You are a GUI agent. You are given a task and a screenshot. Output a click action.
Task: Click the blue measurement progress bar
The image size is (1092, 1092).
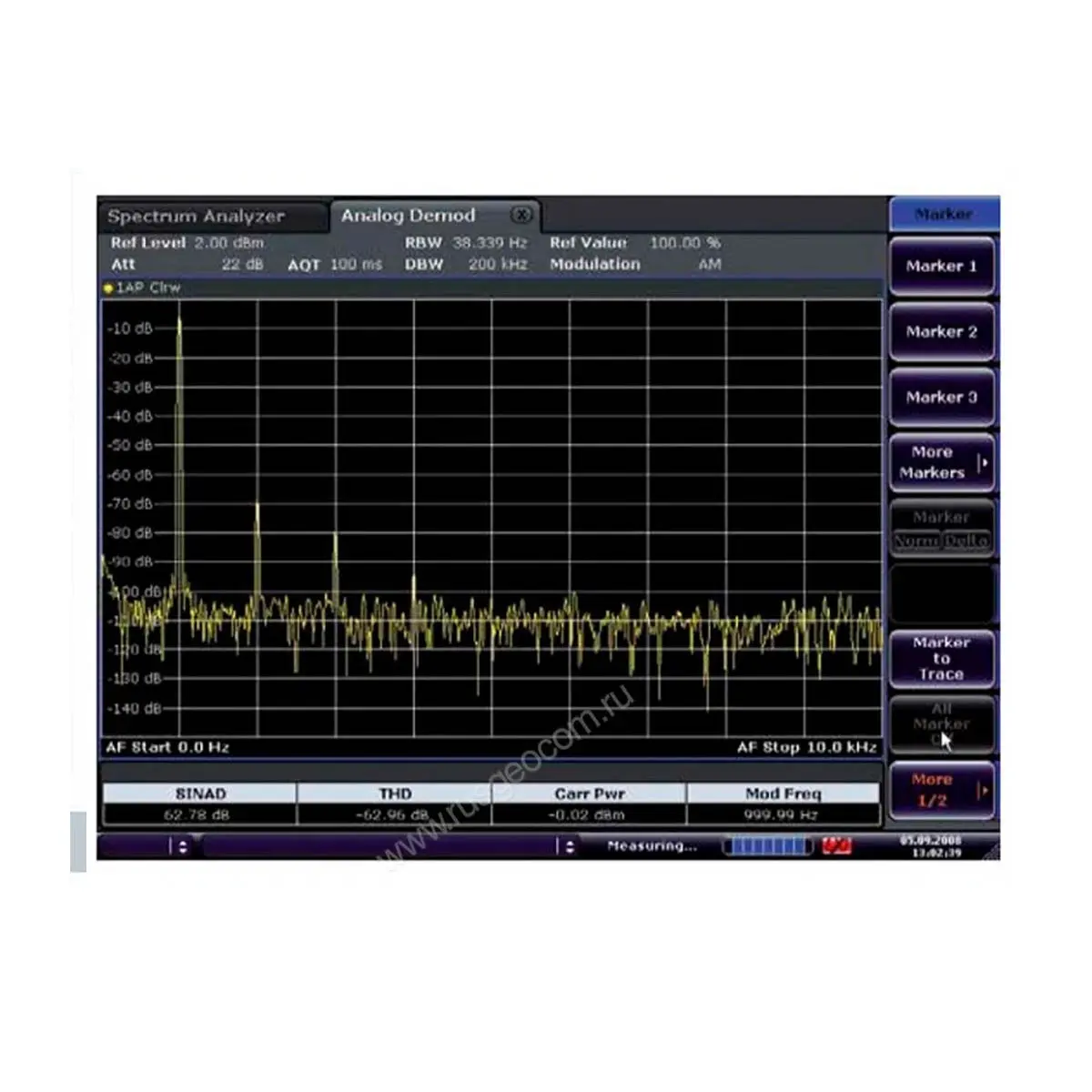(767, 846)
